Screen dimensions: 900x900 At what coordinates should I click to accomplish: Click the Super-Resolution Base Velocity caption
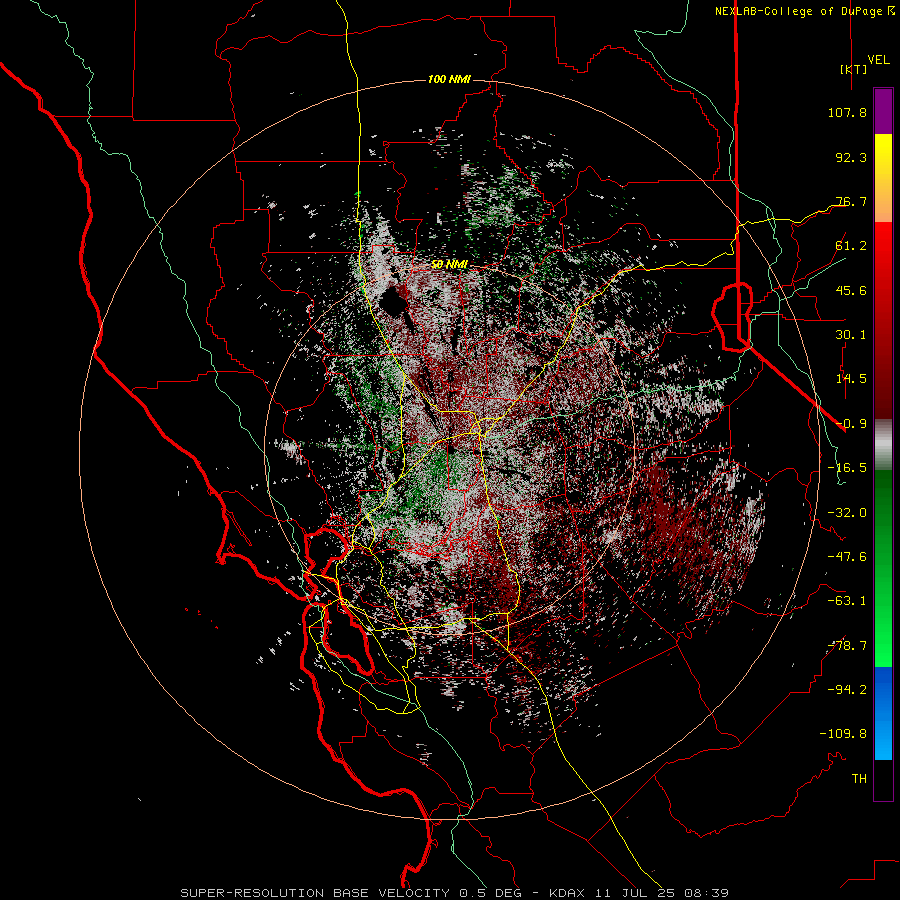pos(455,893)
